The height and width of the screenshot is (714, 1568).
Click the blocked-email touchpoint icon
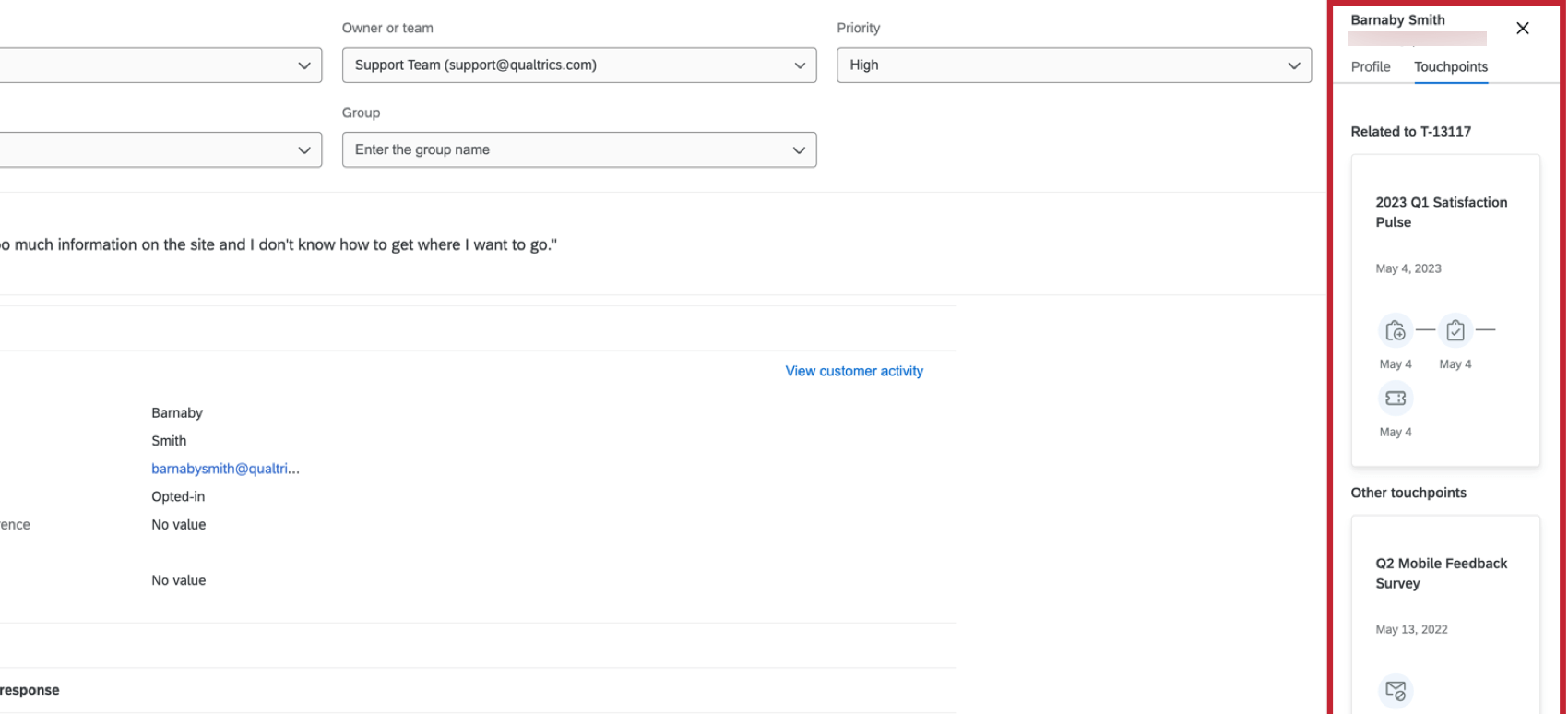[1396, 691]
